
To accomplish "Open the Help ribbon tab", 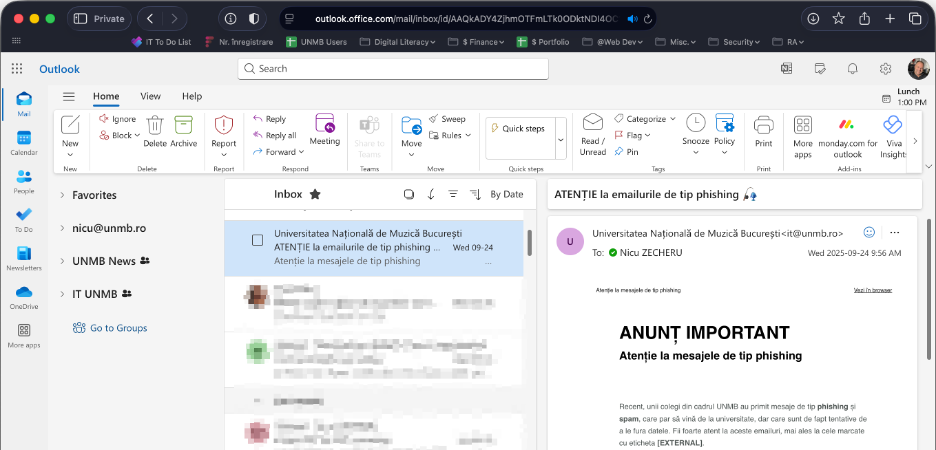I will click(x=191, y=97).
